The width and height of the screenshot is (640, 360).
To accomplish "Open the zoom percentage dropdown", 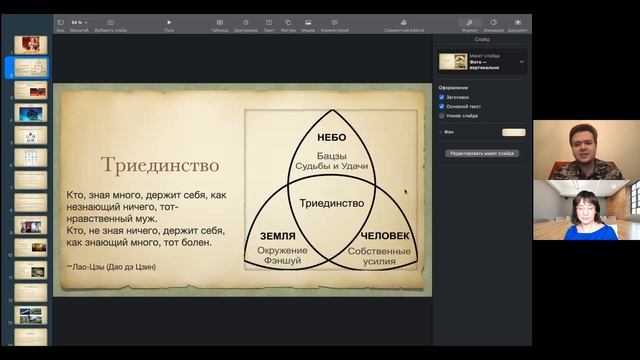I will click(79, 23).
